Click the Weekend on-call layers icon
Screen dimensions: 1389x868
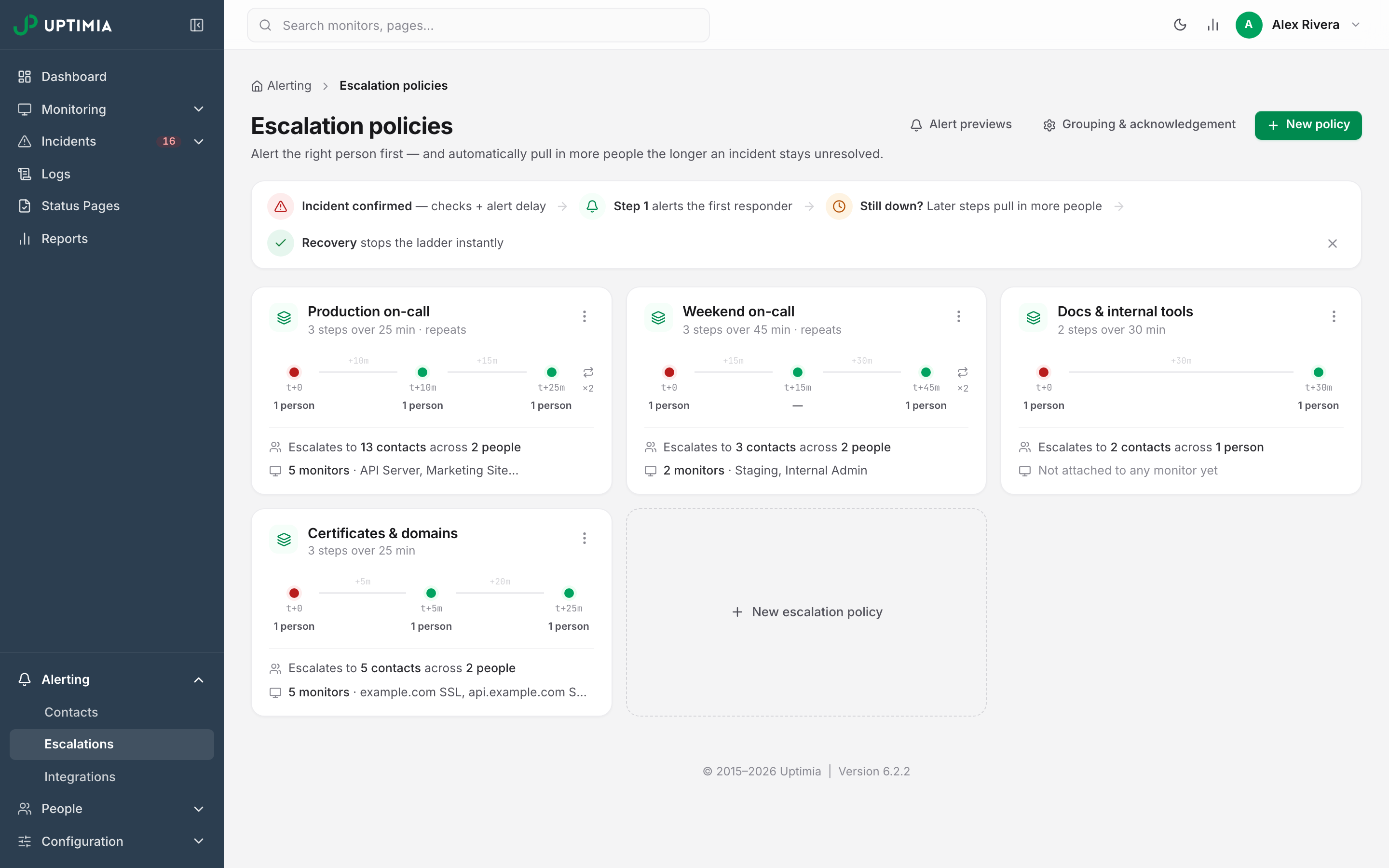(x=658, y=317)
